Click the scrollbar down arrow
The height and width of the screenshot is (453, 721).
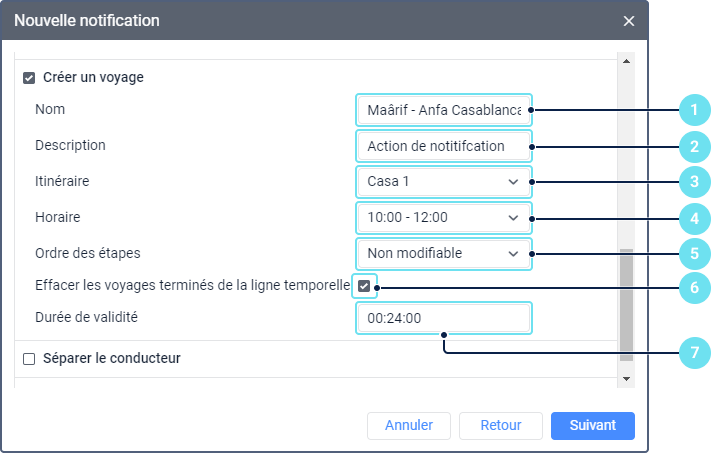point(626,379)
